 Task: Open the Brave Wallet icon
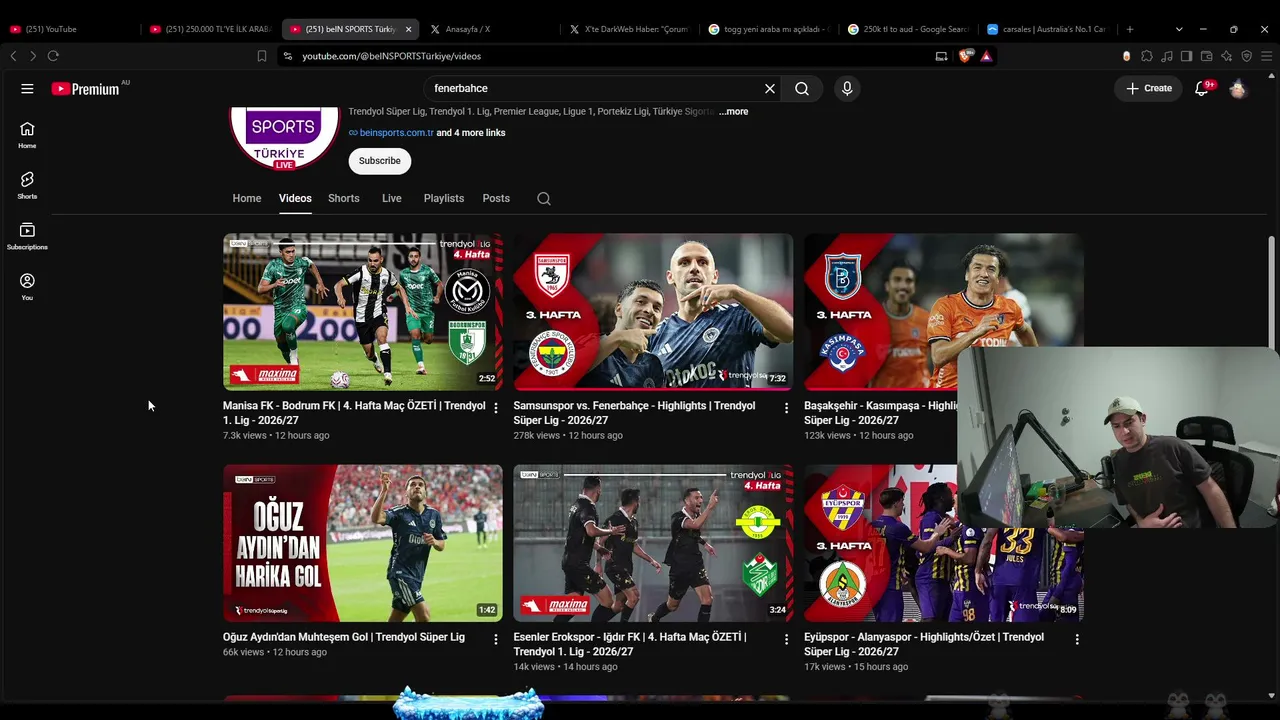coord(1206,56)
